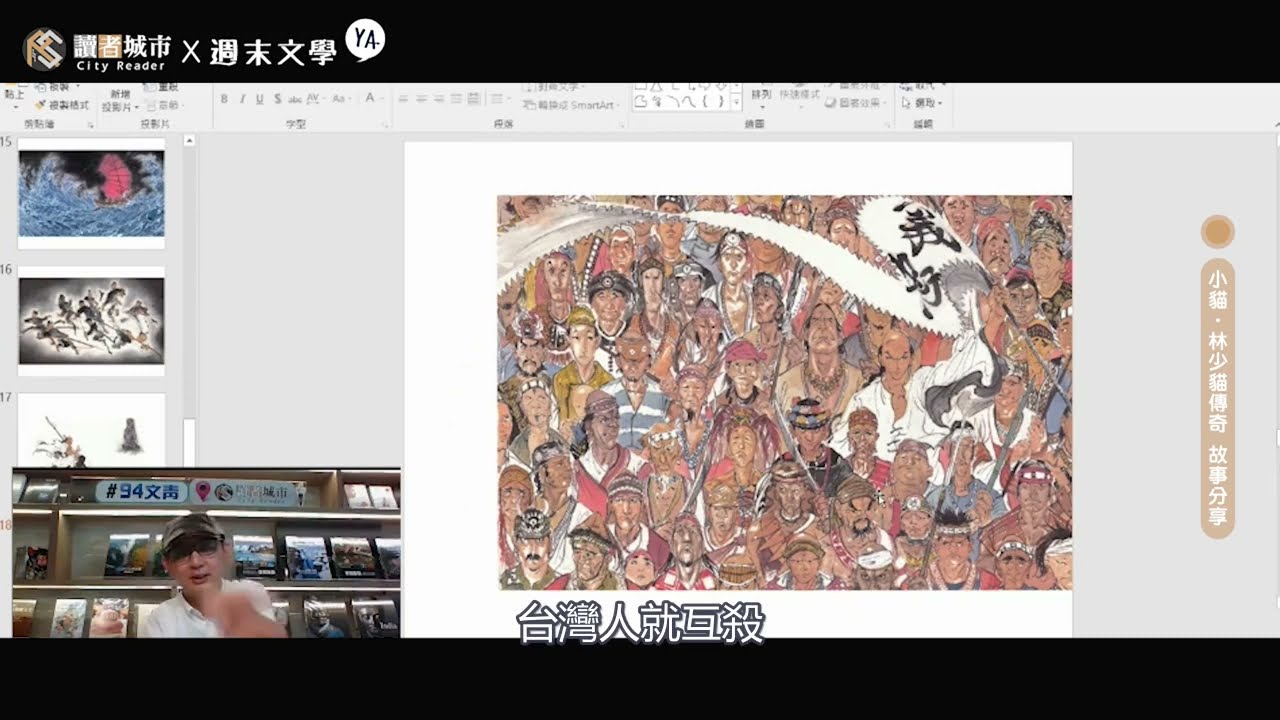This screenshot has width=1280, height=720.
Task: Click scroll-up arrow of slide panel
Action: 189,141
